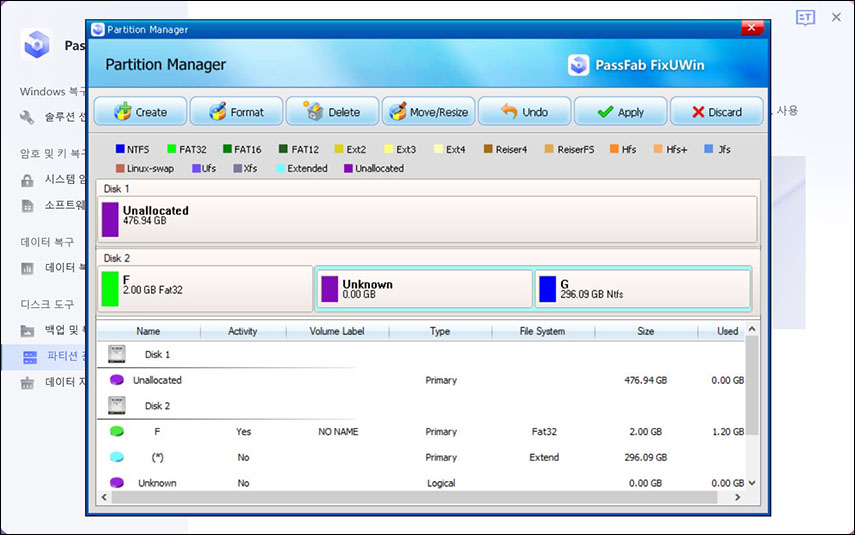This screenshot has height=535, width=855.
Task: Apply pending partition changes
Action: click(x=620, y=112)
